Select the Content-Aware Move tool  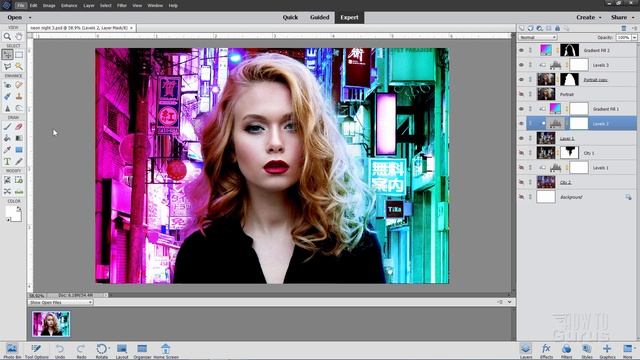tap(7, 191)
